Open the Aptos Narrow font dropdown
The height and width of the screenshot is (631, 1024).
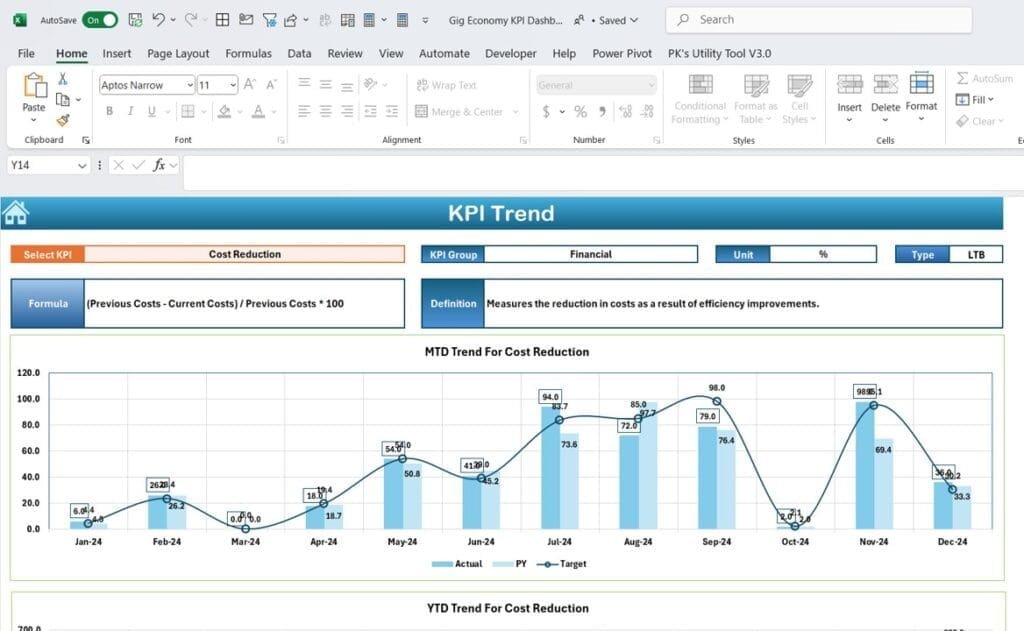coord(190,85)
